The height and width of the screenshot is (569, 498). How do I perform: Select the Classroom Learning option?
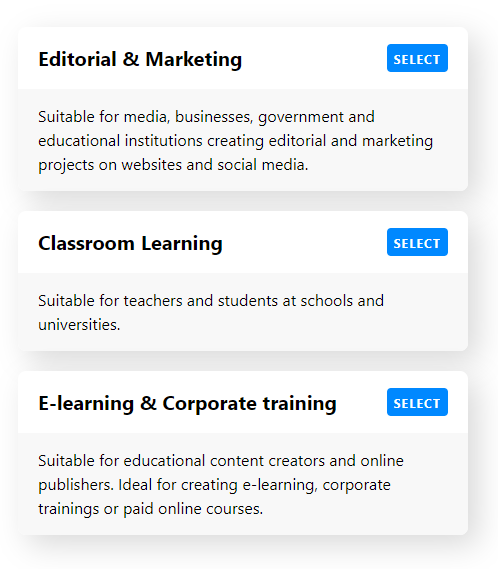coord(417,242)
